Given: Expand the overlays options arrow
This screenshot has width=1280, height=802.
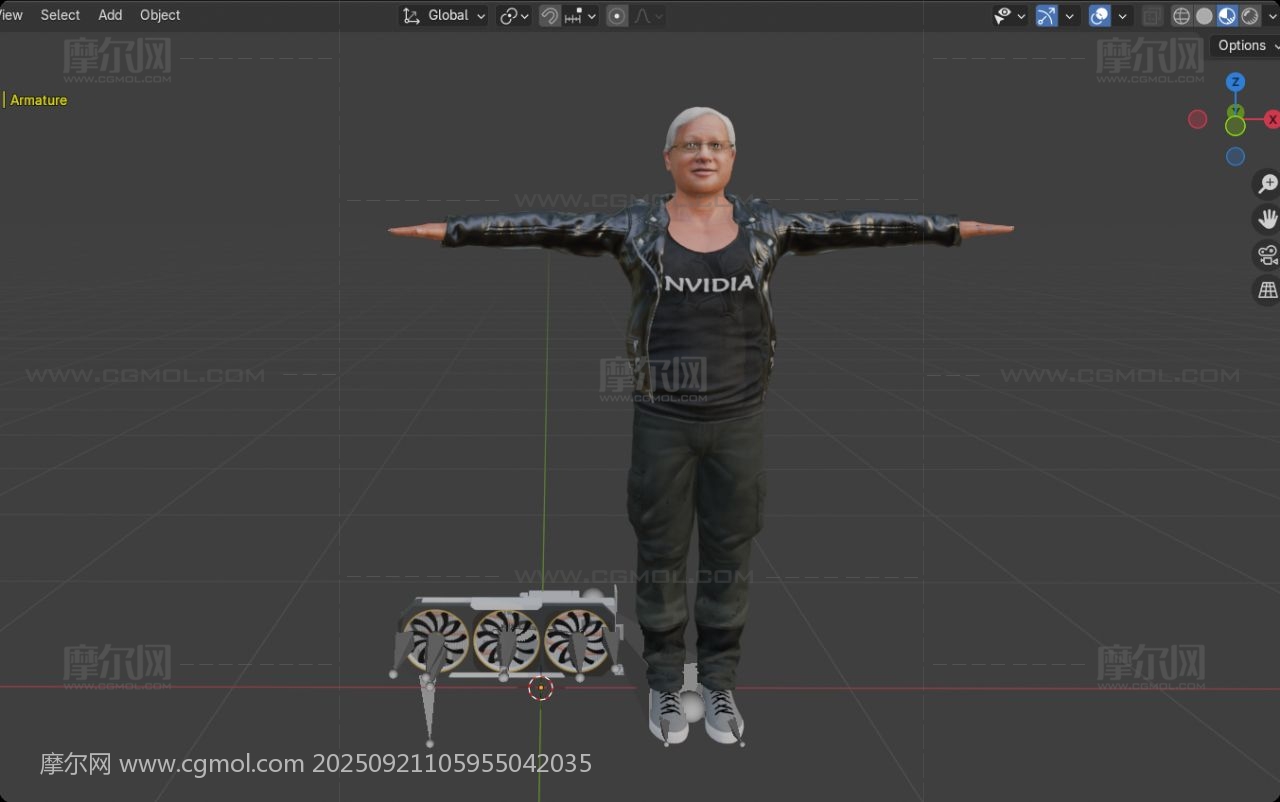Looking at the screenshot, I should 1123,15.
